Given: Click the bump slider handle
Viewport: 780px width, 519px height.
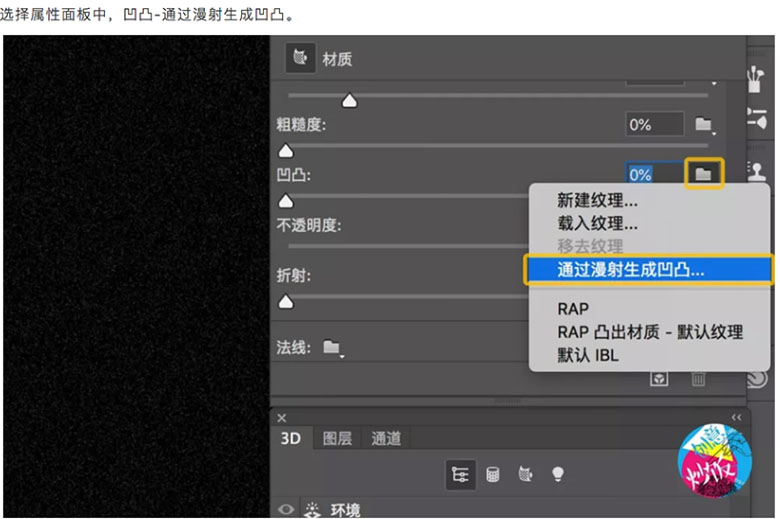Looking at the screenshot, I should point(286,201).
